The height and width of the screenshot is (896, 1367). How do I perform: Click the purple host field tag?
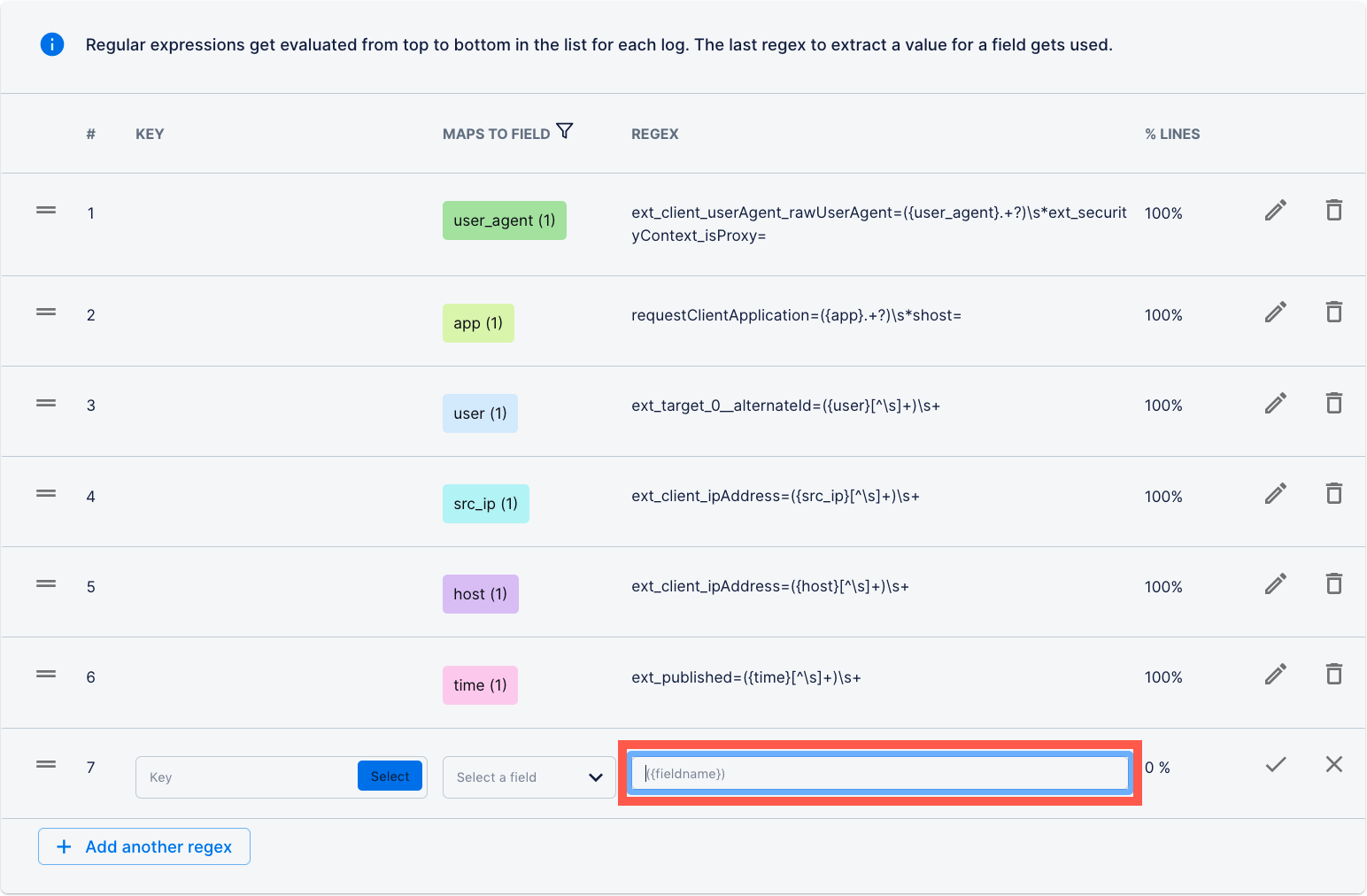pos(480,593)
